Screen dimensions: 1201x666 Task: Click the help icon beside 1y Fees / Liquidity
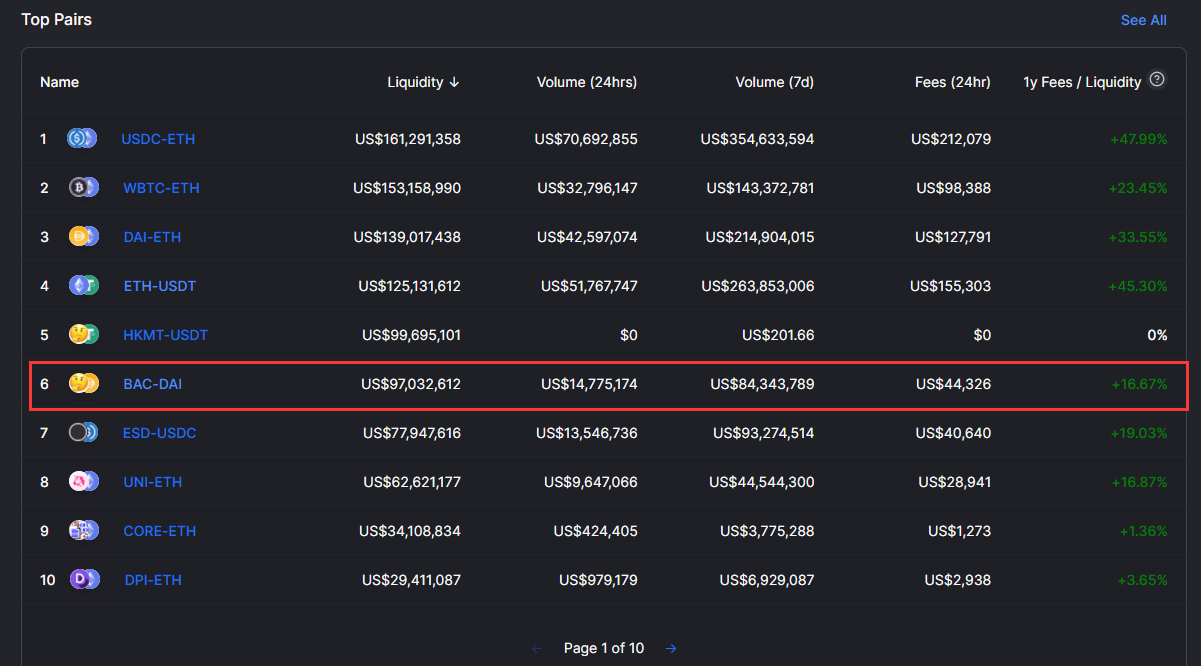[1157, 80]
